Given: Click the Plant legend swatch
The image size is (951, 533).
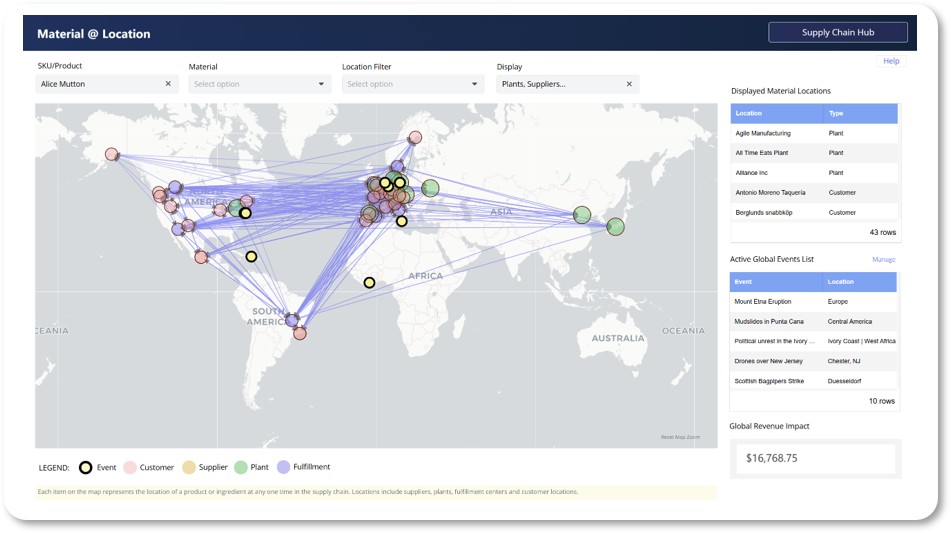Looking at the screenshot, I should click(x=241, y=468).
